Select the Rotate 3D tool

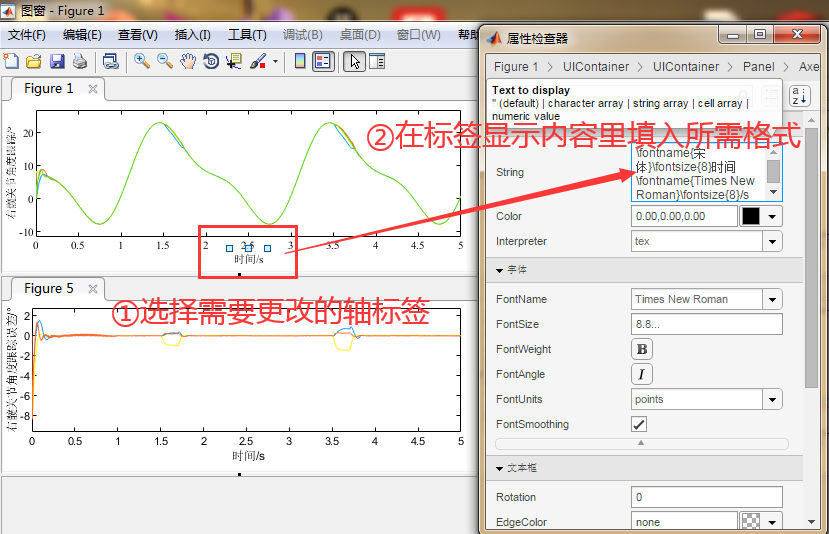click(211, 61)
